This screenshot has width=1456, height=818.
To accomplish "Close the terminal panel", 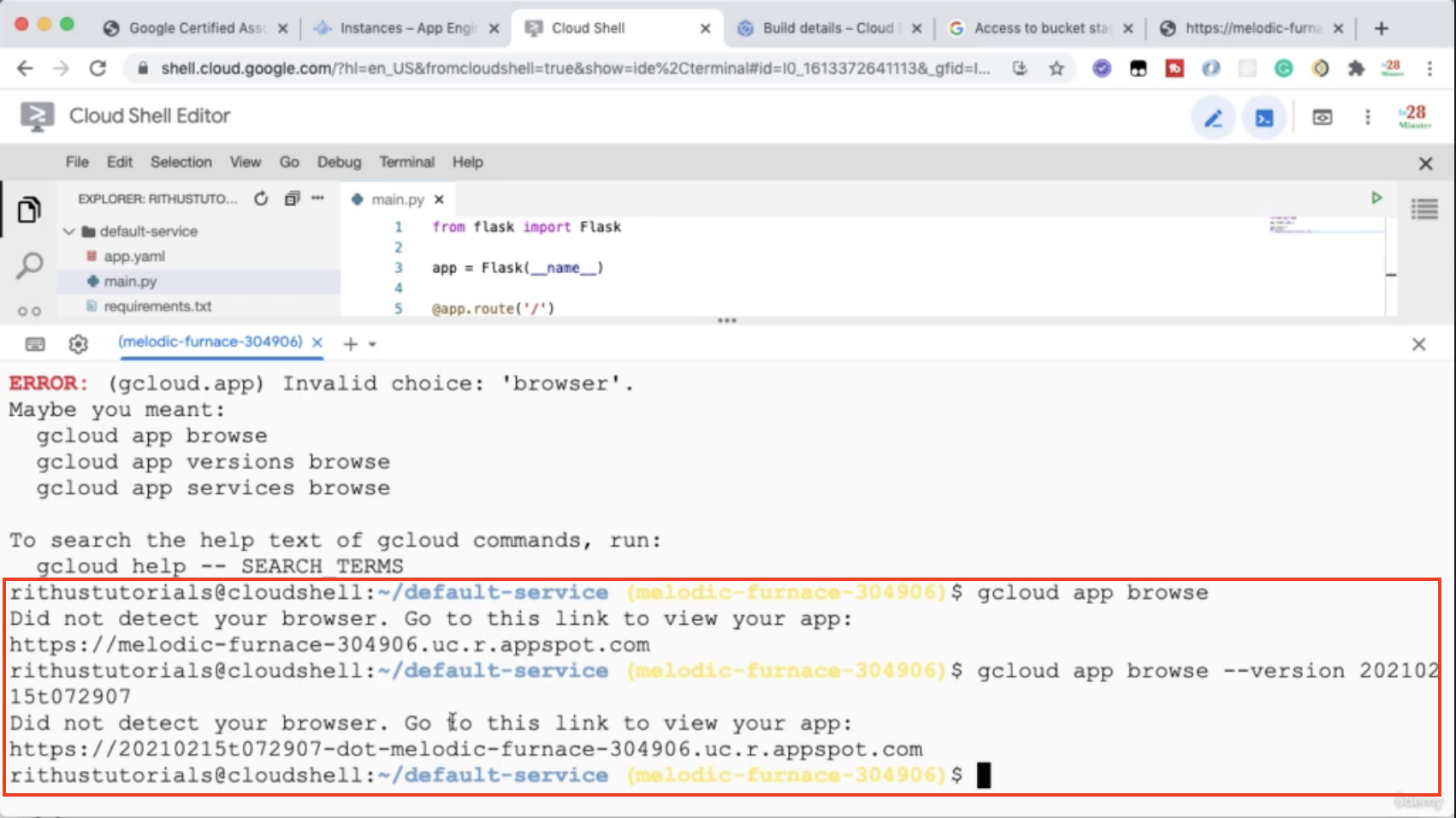I will coord(1418,344).
